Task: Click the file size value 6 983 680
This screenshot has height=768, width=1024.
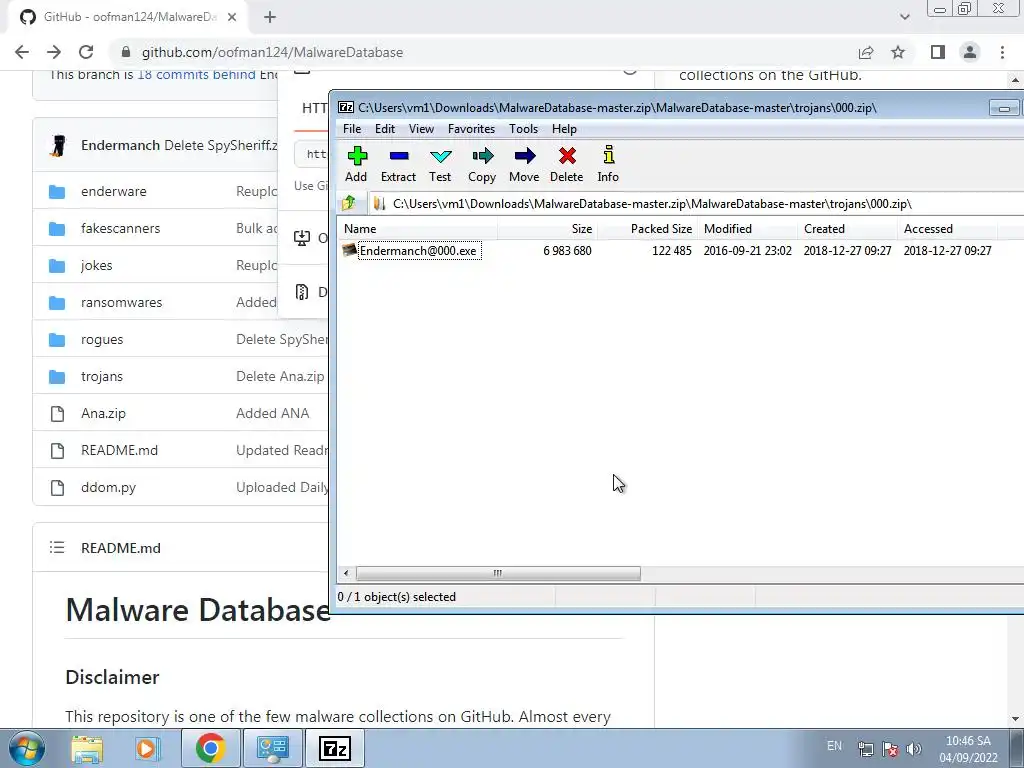Action: pyautogui.click(x=567, y=251)
